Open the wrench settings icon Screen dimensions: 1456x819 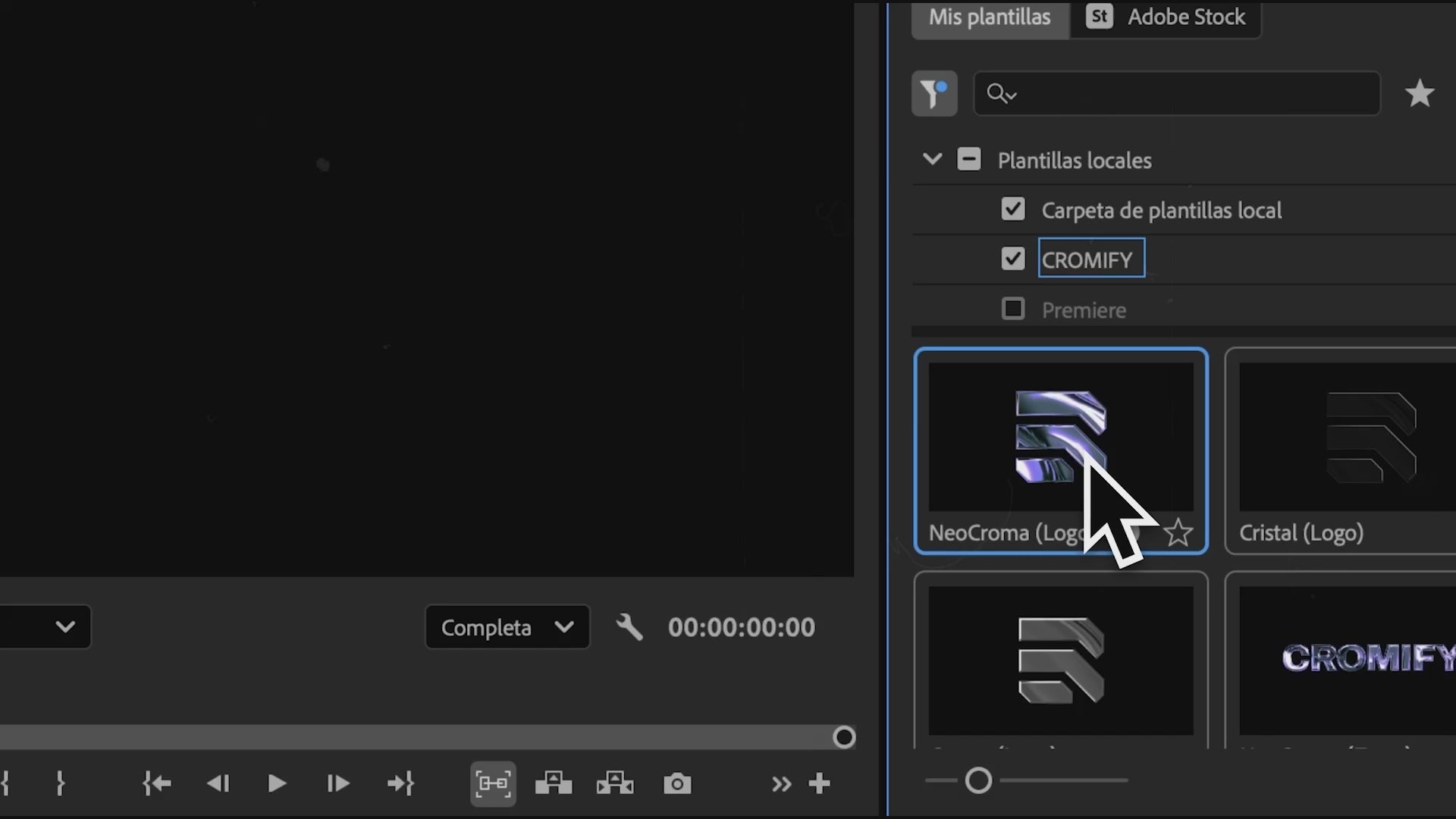pos(629,627)
